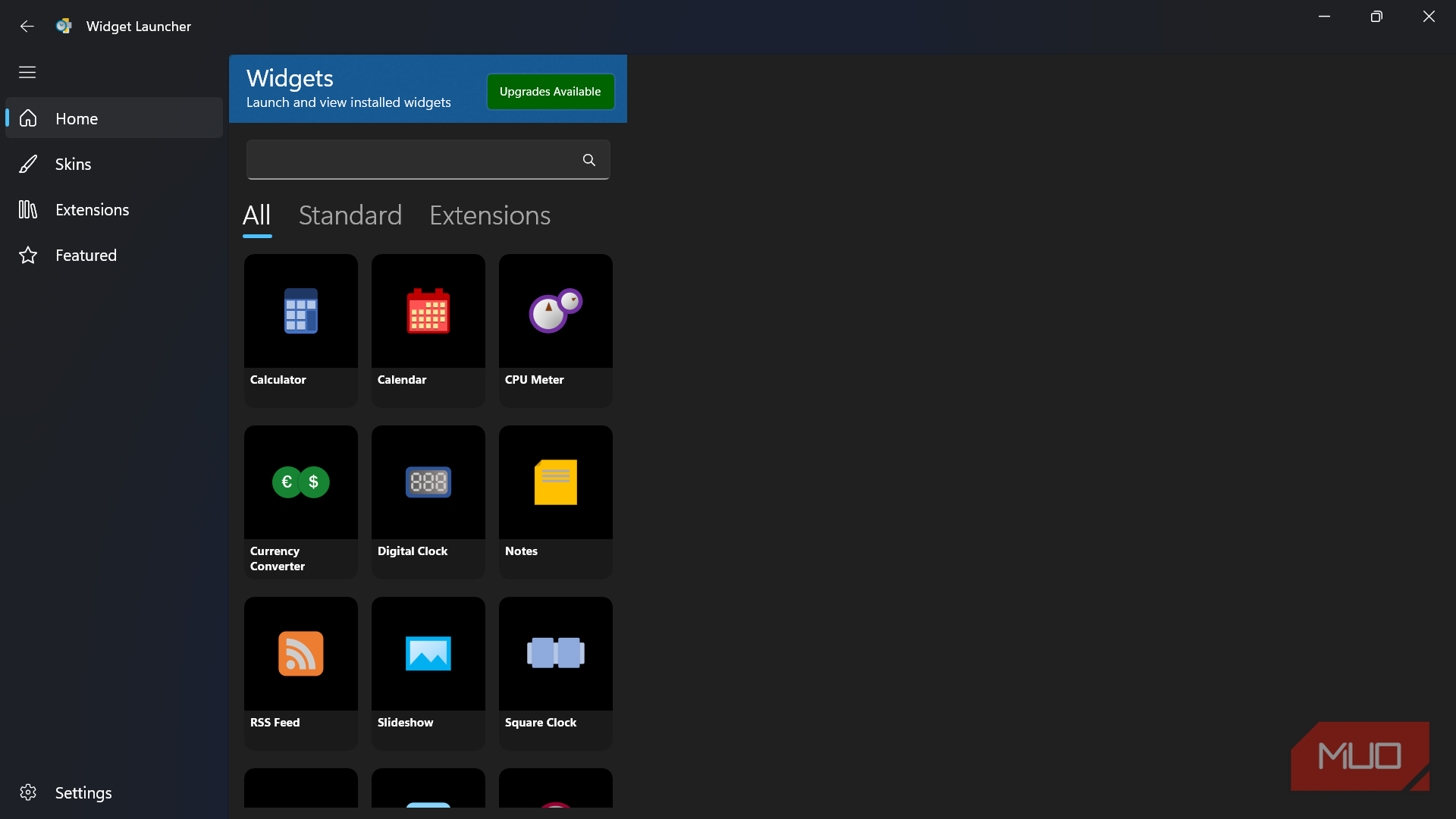This screenshot has width=1456, height=819.
Task: Click the Notes label text
Action: point(522,551)
